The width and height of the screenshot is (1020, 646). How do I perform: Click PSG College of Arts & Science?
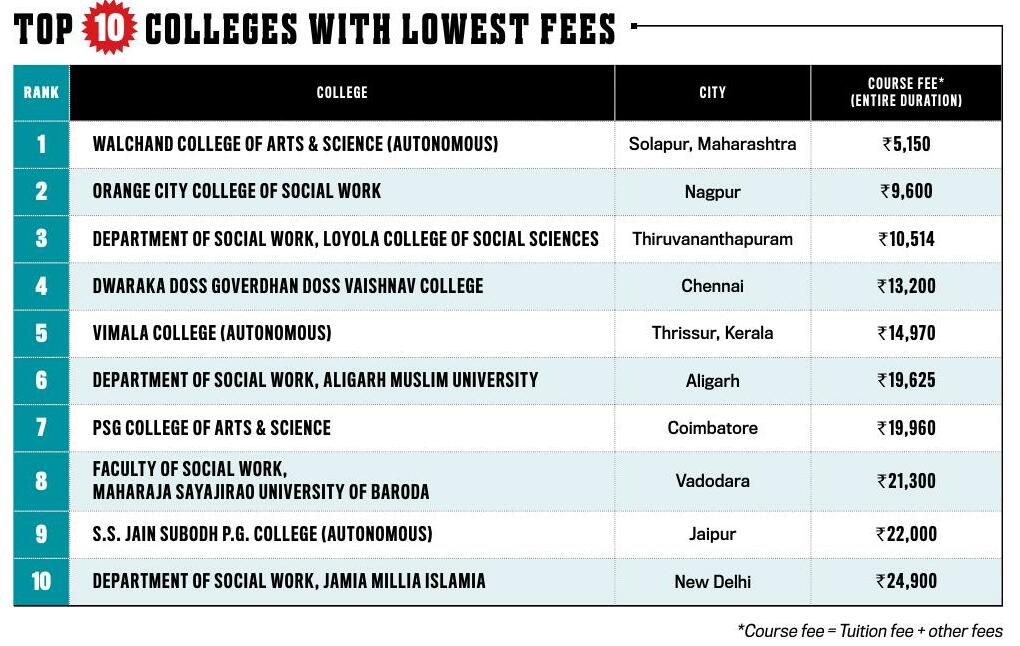(x=211, y=428)
